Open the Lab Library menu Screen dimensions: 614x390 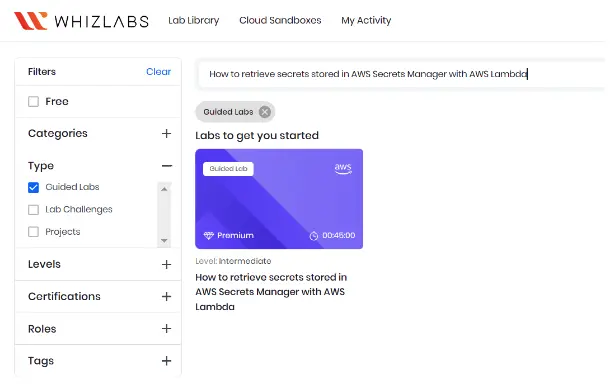click(x=194, y=20)
